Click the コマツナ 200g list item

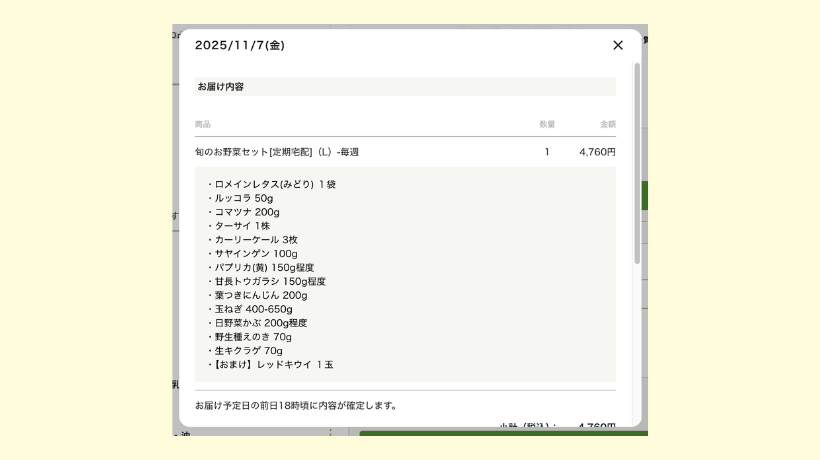246,213
